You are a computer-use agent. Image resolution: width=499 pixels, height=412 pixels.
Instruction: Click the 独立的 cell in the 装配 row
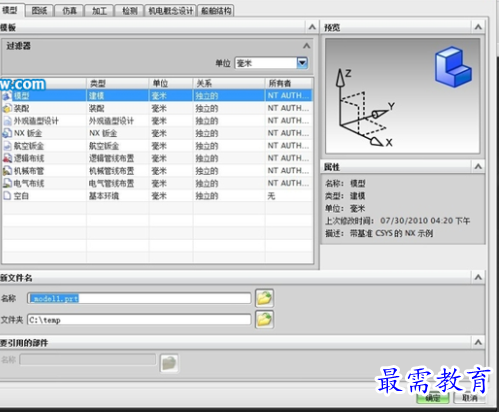pos(229,108)
